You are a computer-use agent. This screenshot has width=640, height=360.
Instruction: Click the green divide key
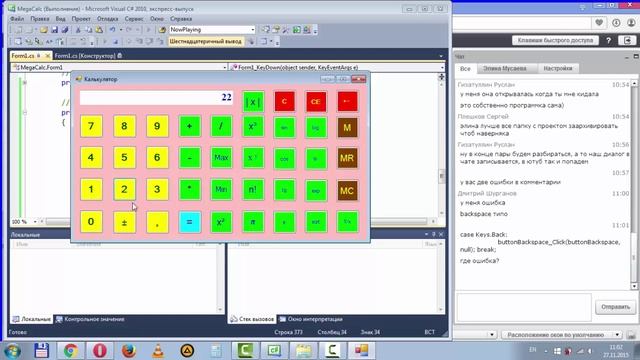(221, 126)
